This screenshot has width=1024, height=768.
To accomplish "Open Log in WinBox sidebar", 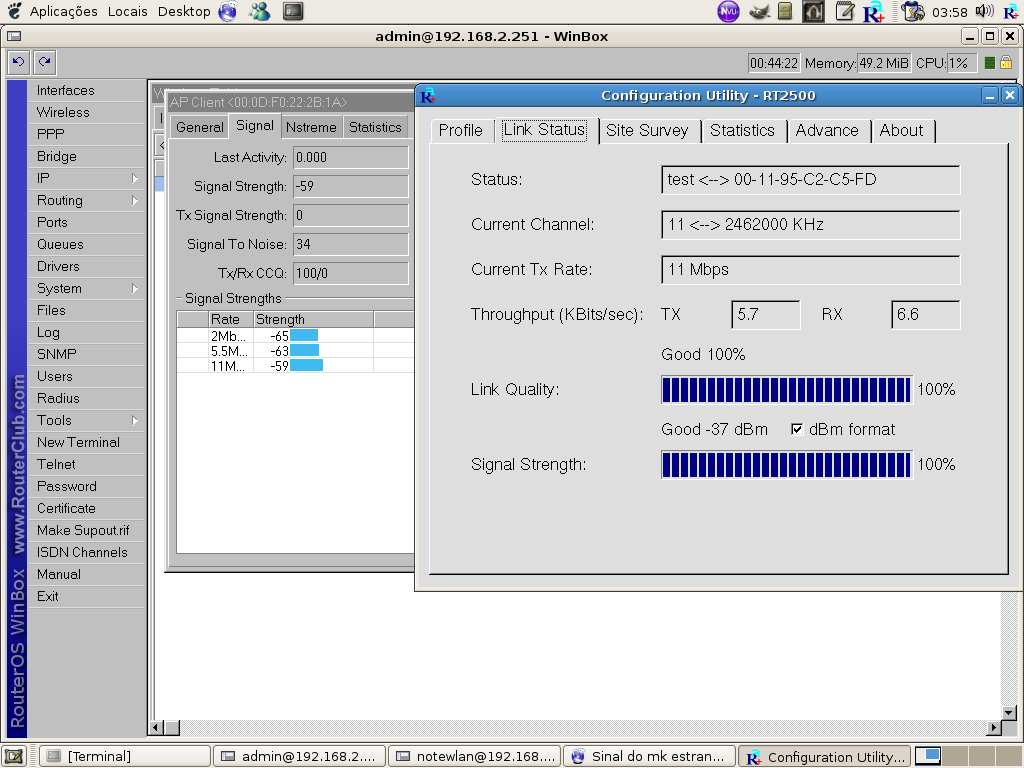I will (x=86, y=332).
